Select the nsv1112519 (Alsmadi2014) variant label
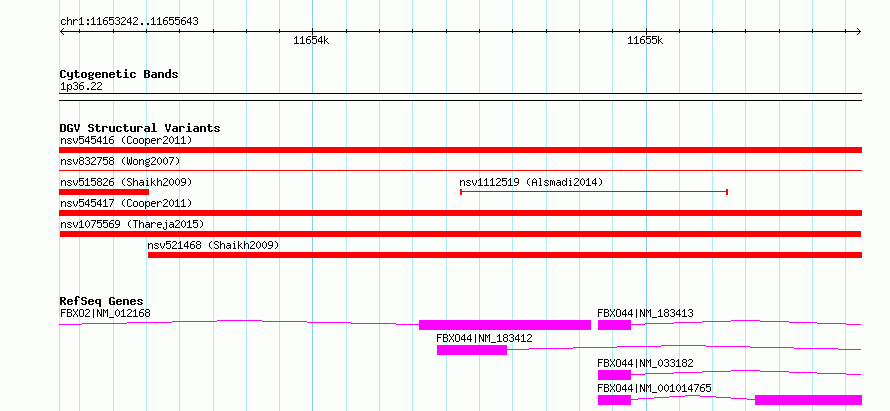Image resolution: width=890 pixels, height=411 pixels. (531, 182)
